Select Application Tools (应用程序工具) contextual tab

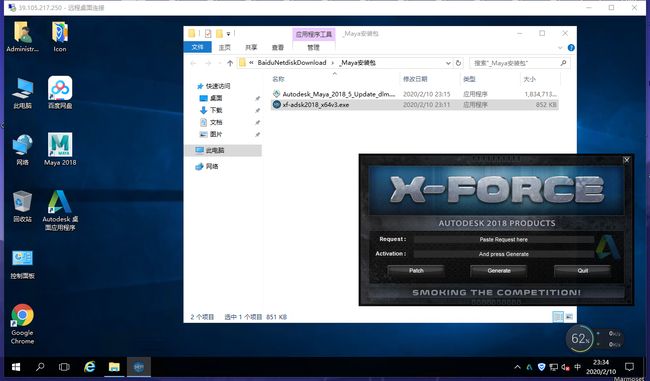pos(314,34)
